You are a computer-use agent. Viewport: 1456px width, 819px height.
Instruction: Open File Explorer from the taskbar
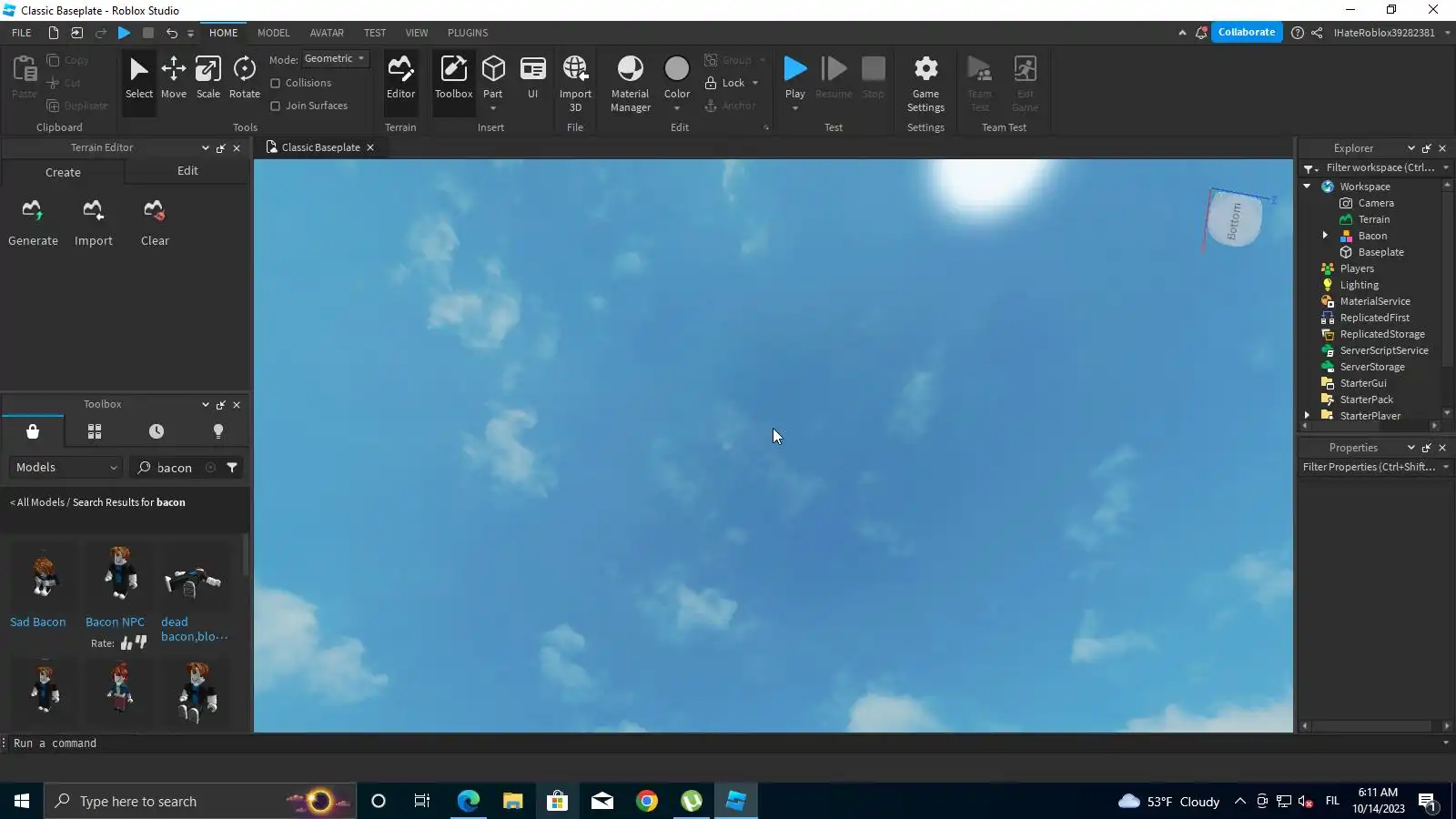[x=512, y=801]
